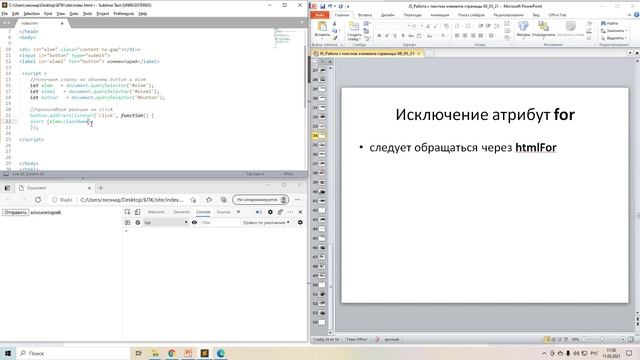Open the Файл (File) tab in PowerPoint

click(320, 15)
